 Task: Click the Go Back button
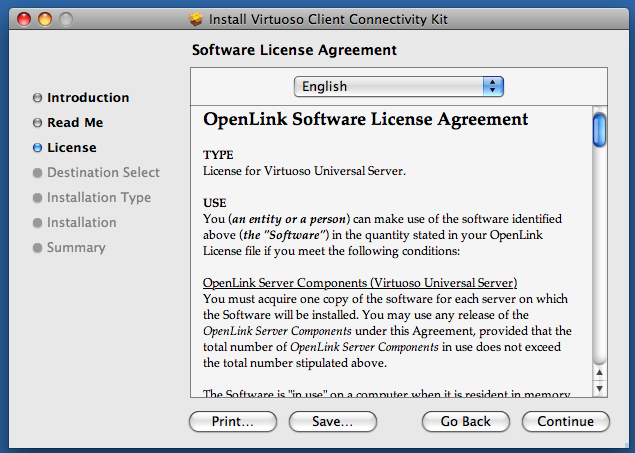[x=466, y=421]
